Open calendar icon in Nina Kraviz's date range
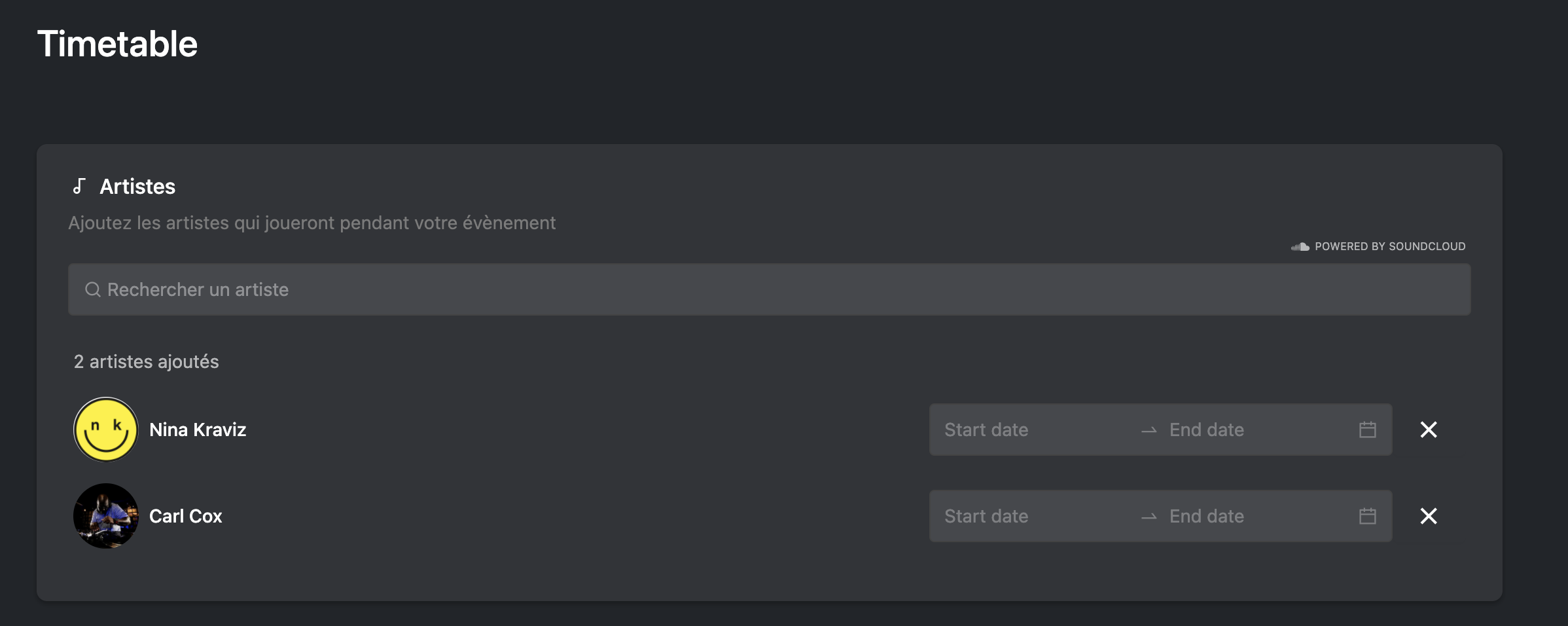Screen dimensions: 1568x626 point(1368,430)
